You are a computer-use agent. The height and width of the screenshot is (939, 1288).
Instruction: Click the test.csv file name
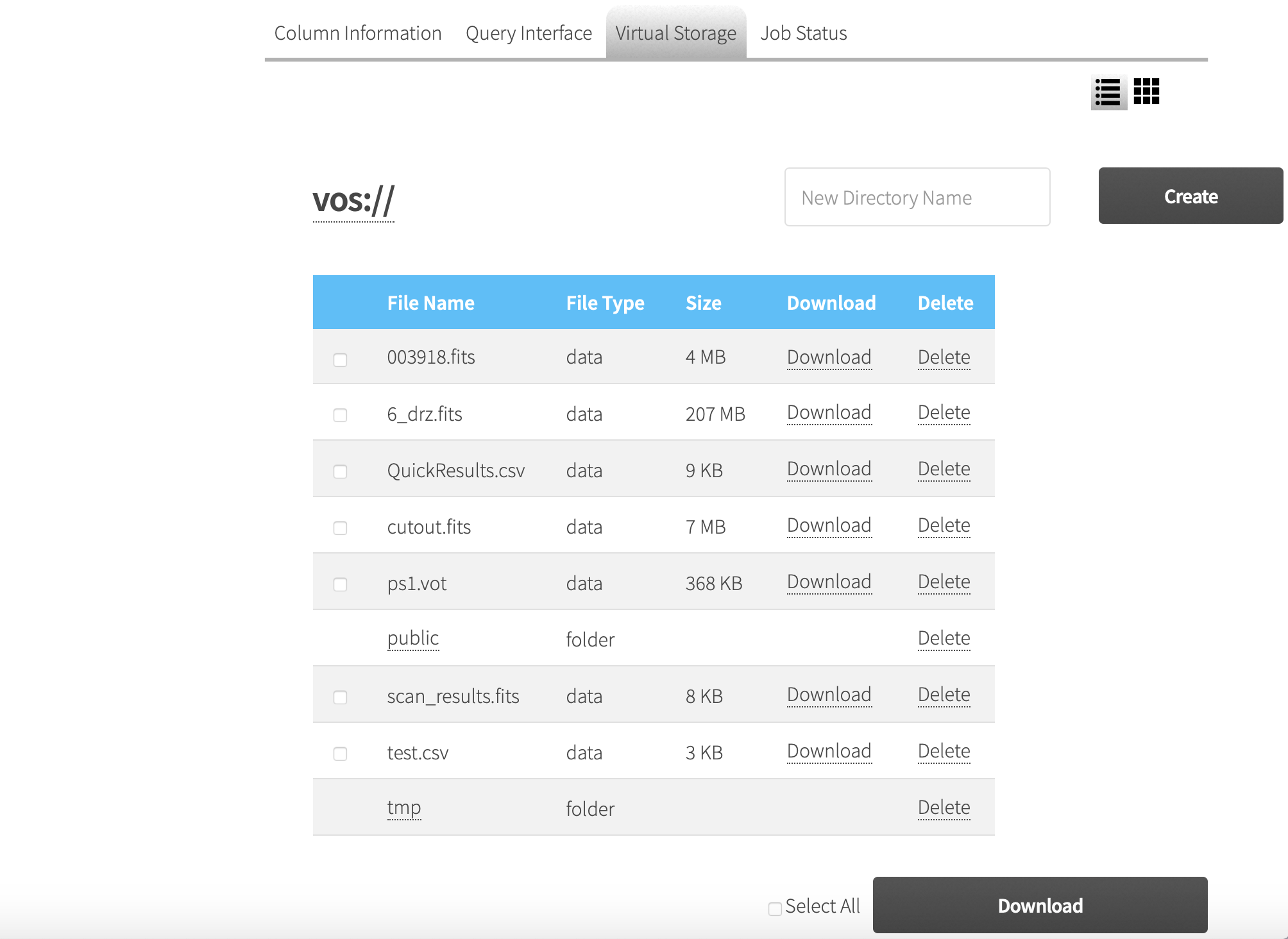tap(418, 752)
